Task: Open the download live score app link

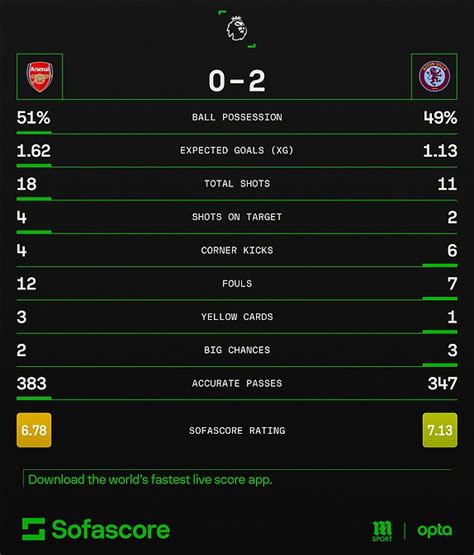Action: pos(150,480)
